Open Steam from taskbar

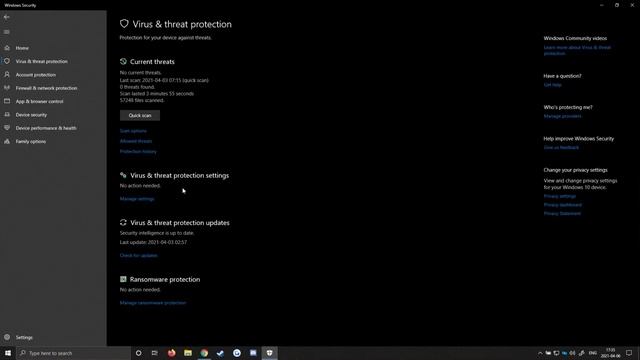220,353
